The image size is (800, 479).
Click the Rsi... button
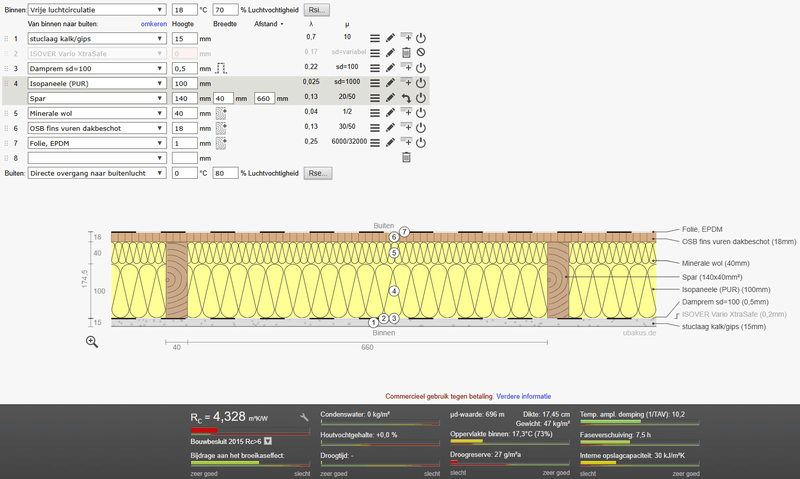[317, 10]
